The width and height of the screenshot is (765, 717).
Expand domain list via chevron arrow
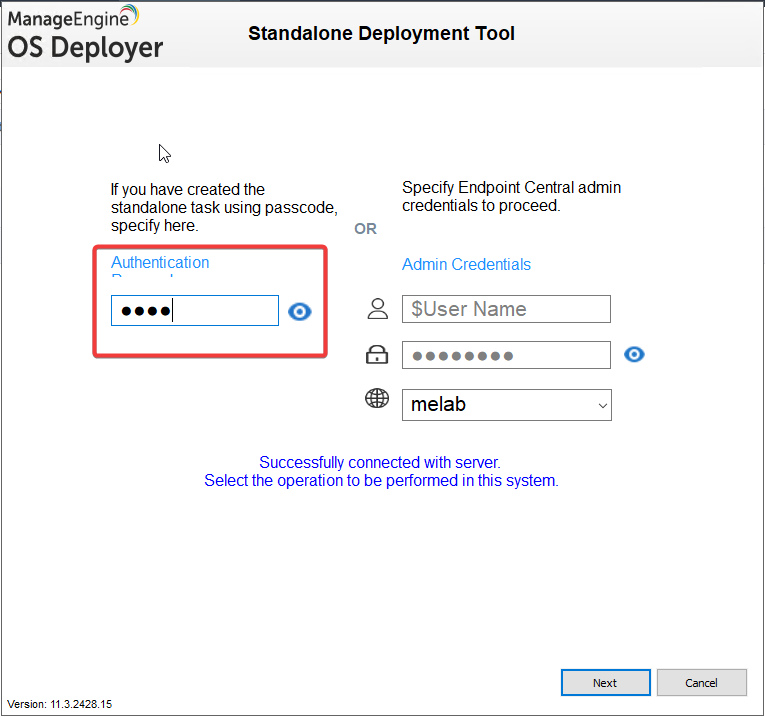pos(601,405)
